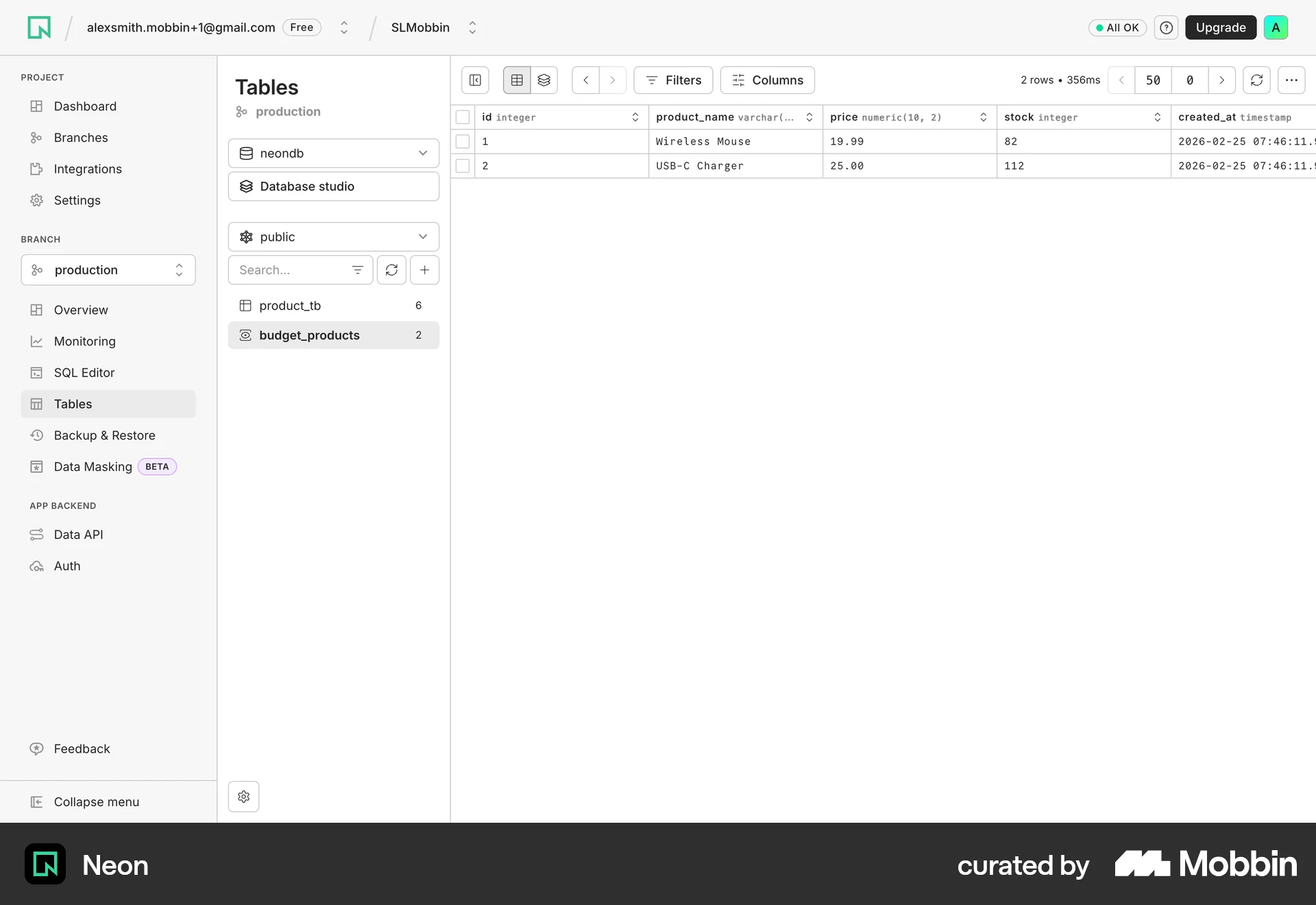Click the filter icon inside search box
Viewport: 1316px width, 905px height.
(x=357, y=270)
